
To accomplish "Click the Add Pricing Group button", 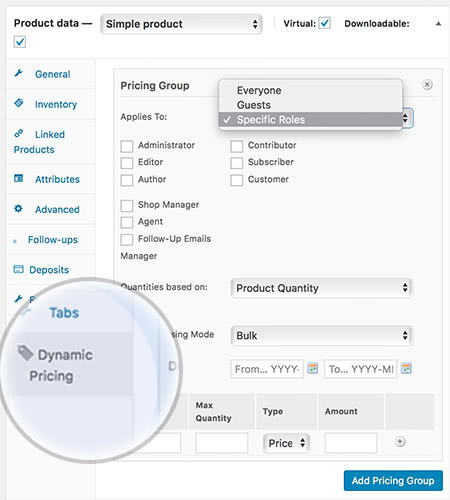I will point(393,481).
